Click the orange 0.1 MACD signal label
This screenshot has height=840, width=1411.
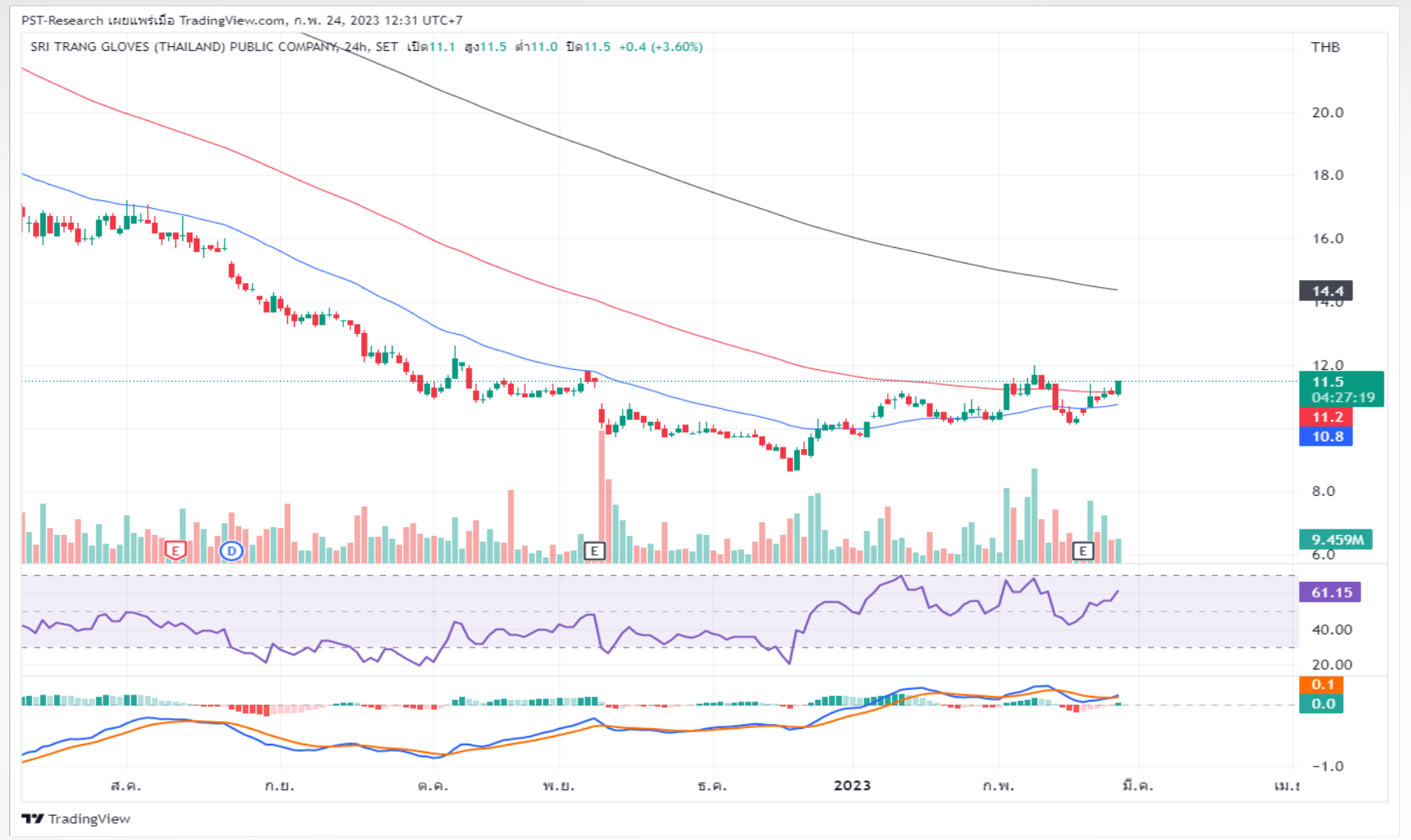[x=1322, y=684]
